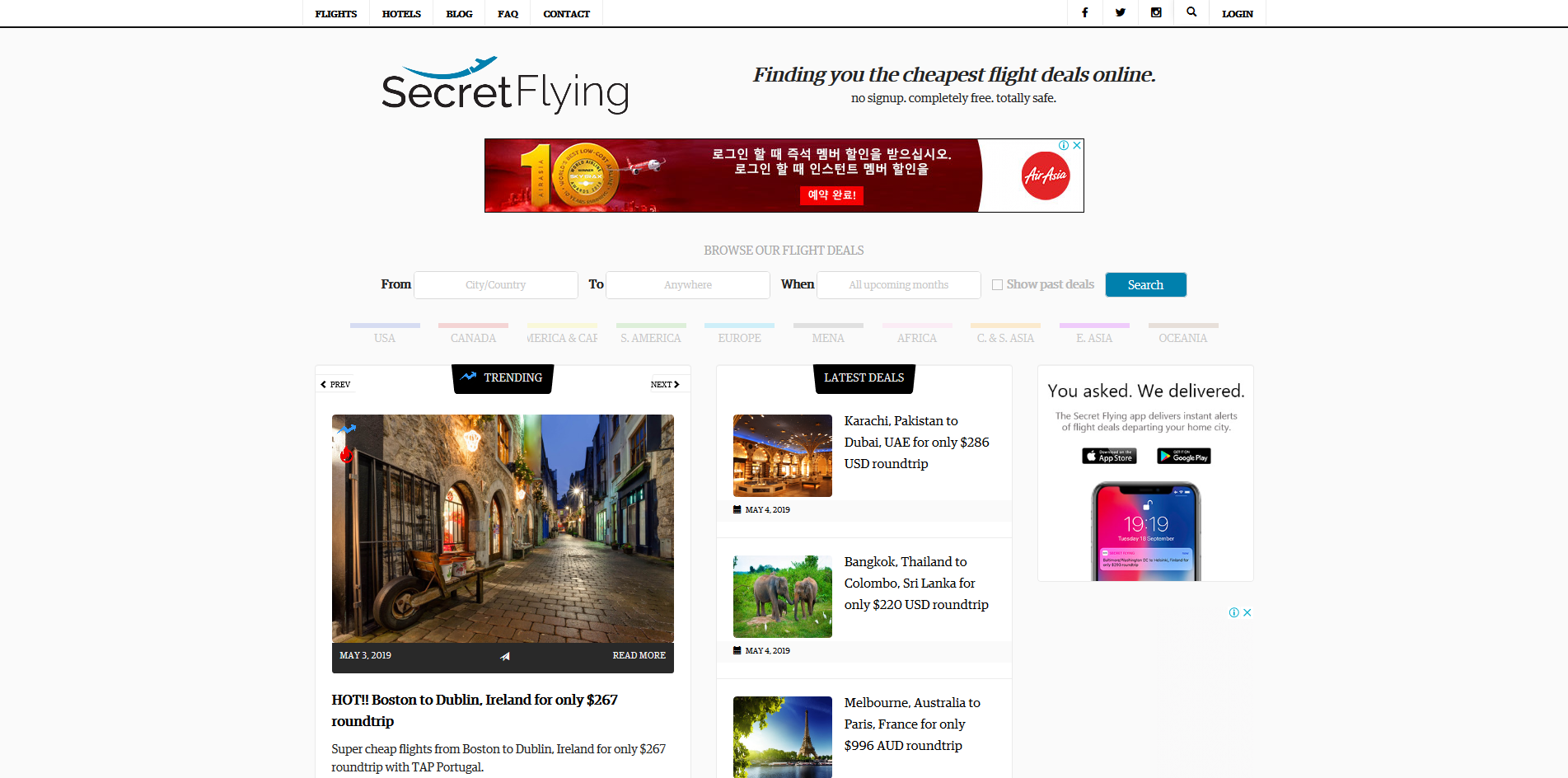Select the EUROPE region tab
The width and height of the screenshot is (1568, 778).
740,334
